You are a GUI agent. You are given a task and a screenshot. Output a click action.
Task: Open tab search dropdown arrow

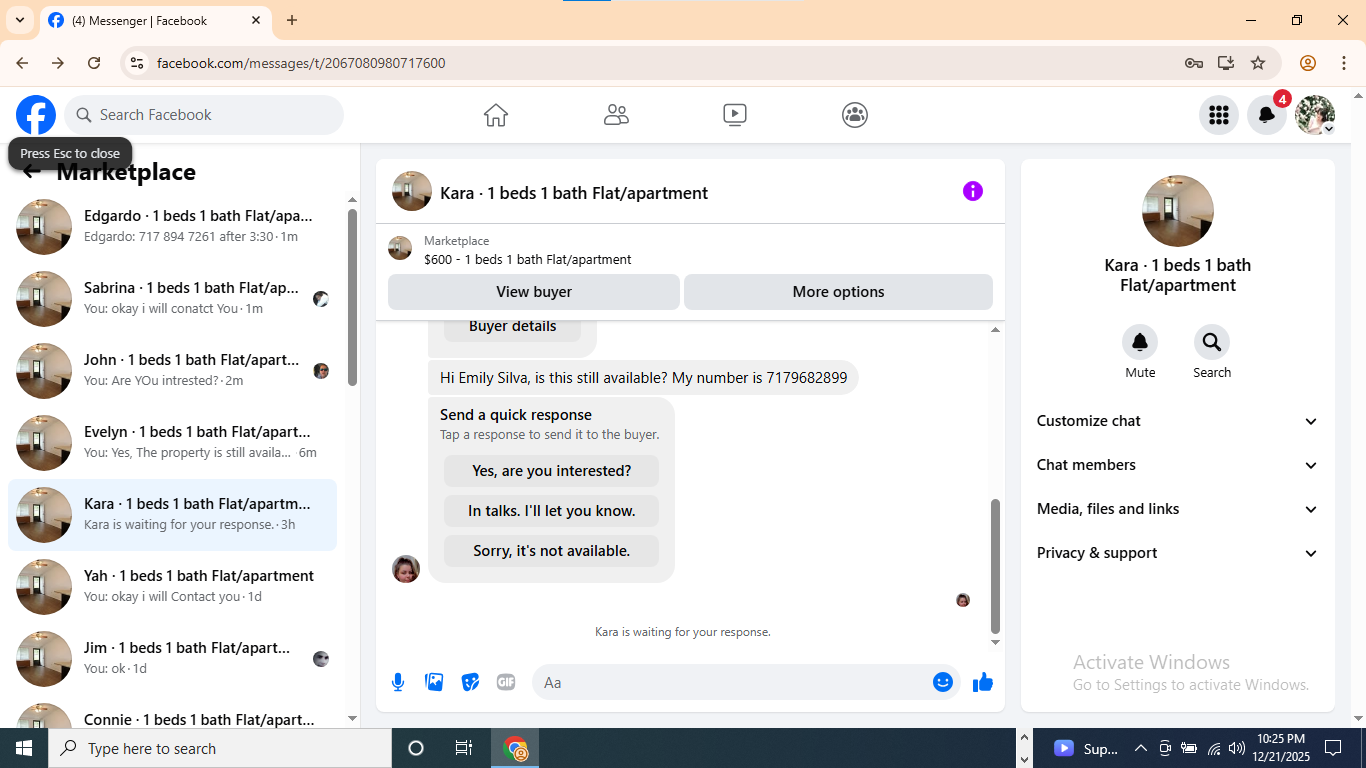19,20
